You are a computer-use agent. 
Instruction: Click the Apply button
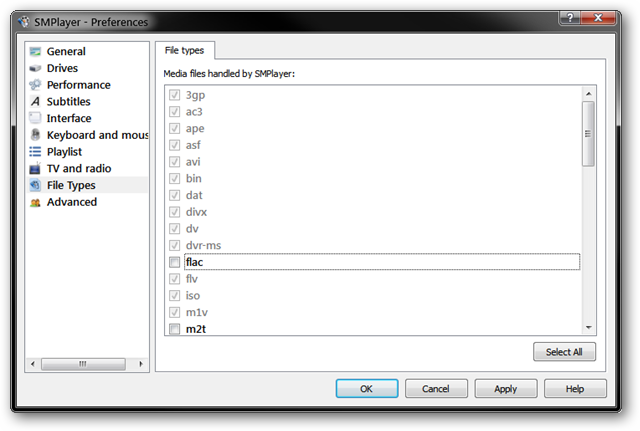click(506, 389)
